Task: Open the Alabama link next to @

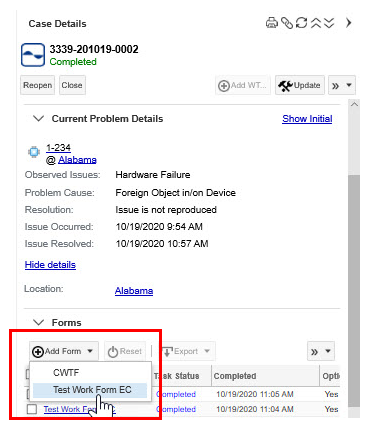Action: point(77,160)
